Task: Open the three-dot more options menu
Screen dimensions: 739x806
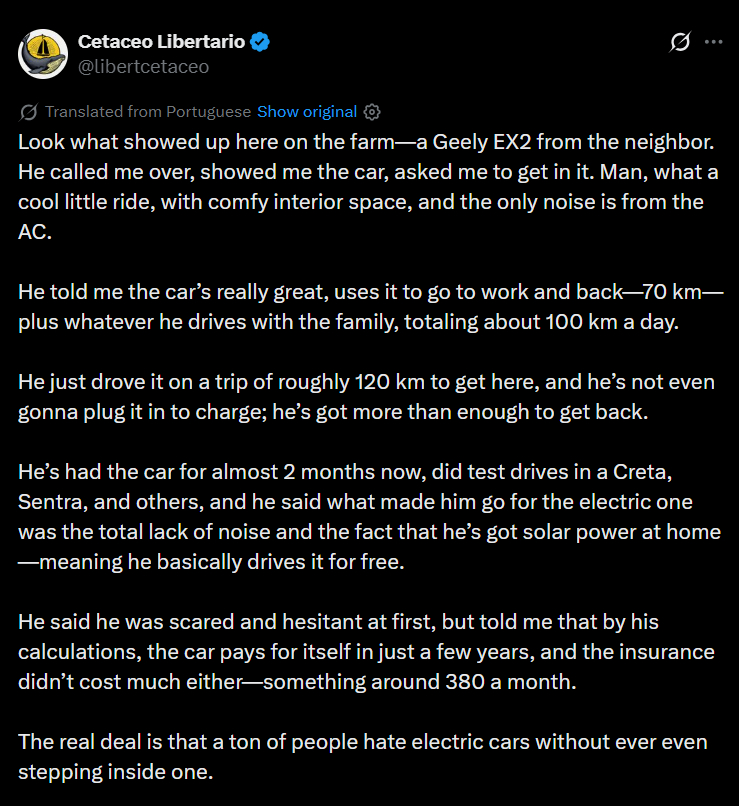Action: point(713,42)
